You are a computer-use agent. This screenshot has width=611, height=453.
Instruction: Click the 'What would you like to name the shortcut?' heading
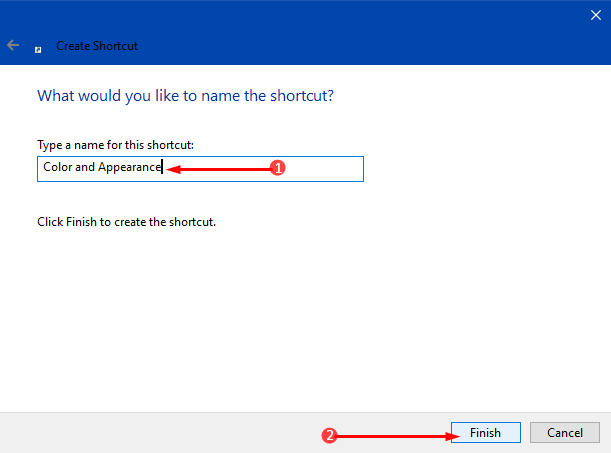click(x=185, y=96)
